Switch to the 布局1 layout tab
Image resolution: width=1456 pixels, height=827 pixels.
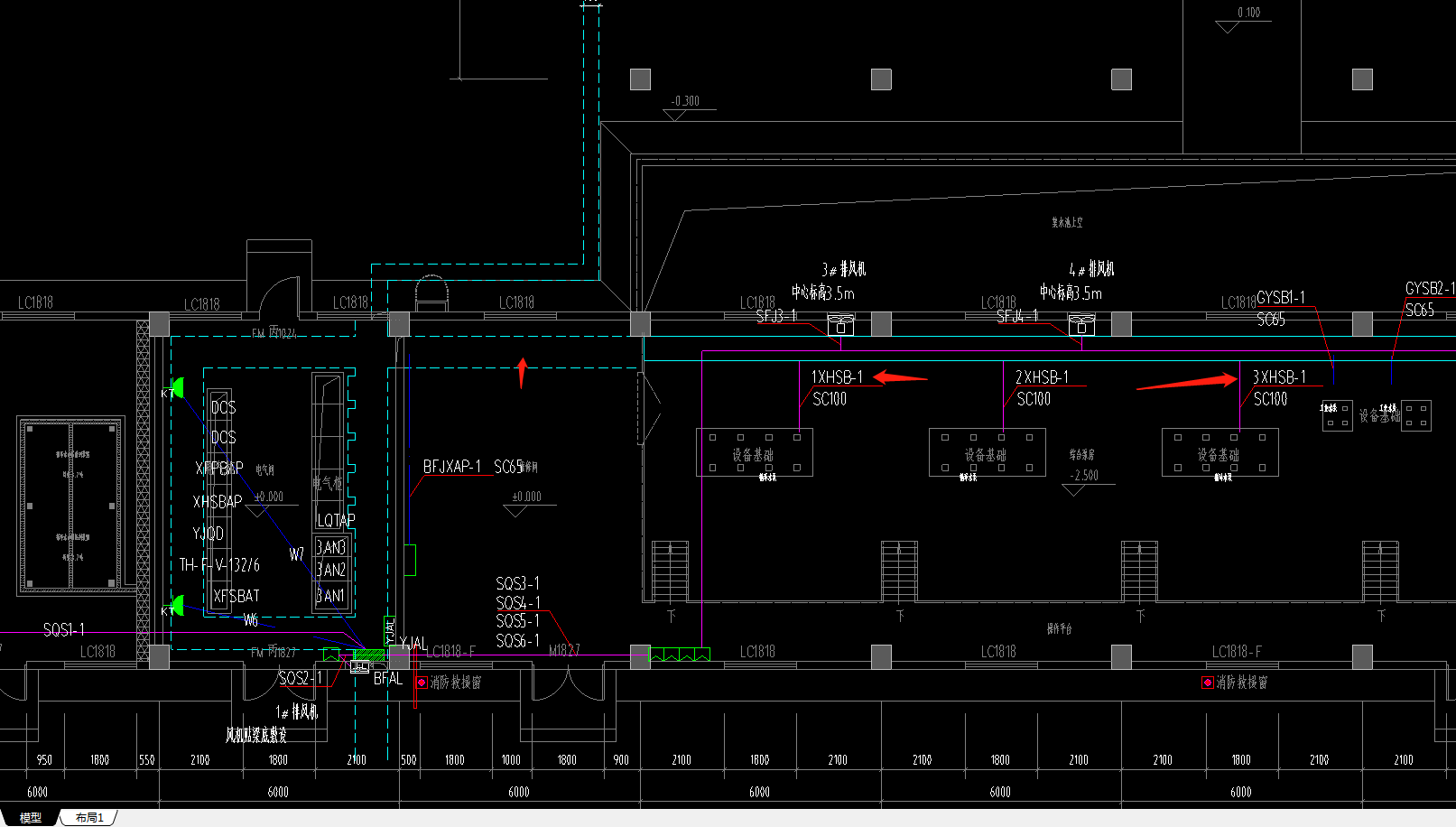[x=89, y=818]
